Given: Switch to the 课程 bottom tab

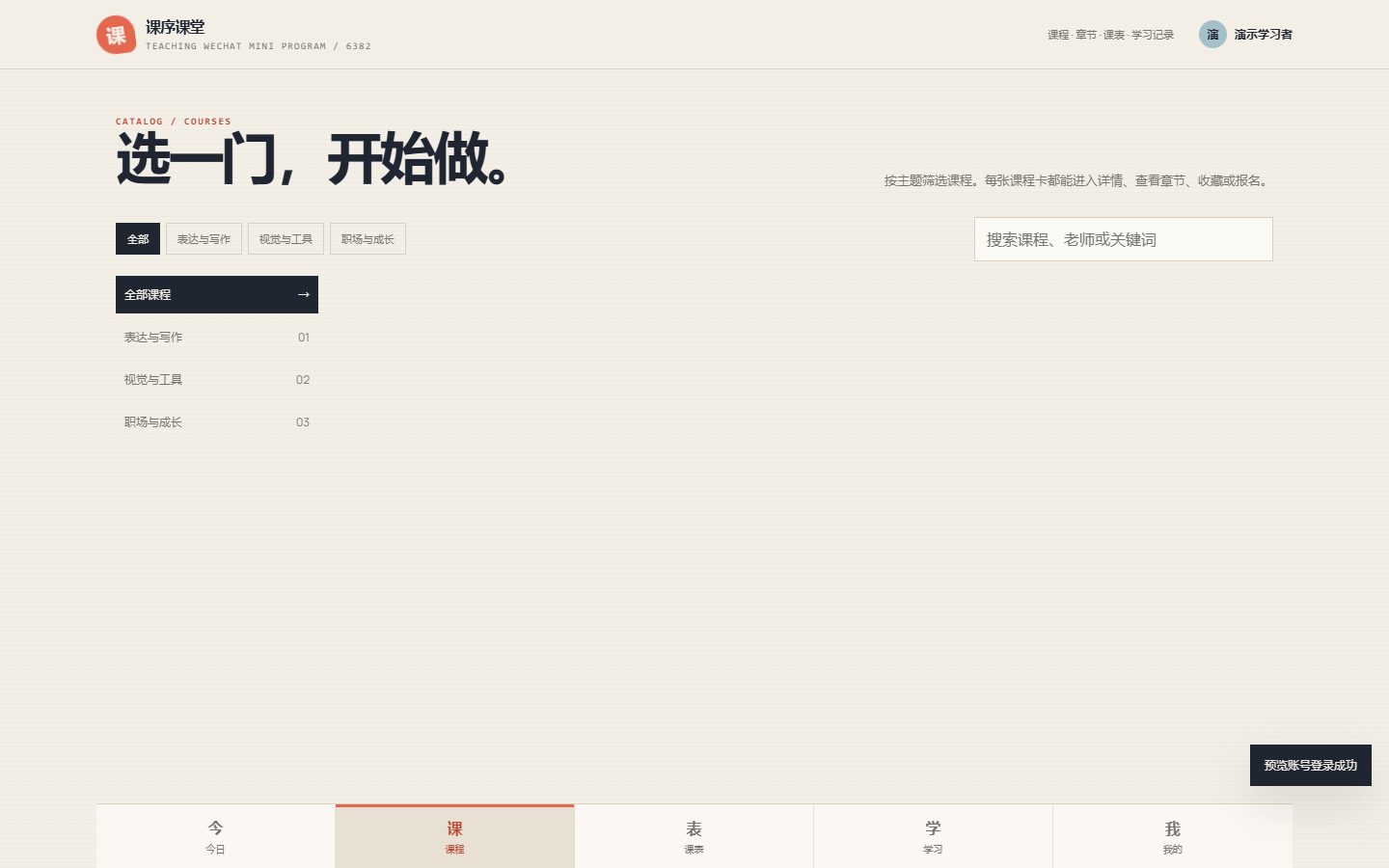Looking at the screenshot, I should coord(454,836).
